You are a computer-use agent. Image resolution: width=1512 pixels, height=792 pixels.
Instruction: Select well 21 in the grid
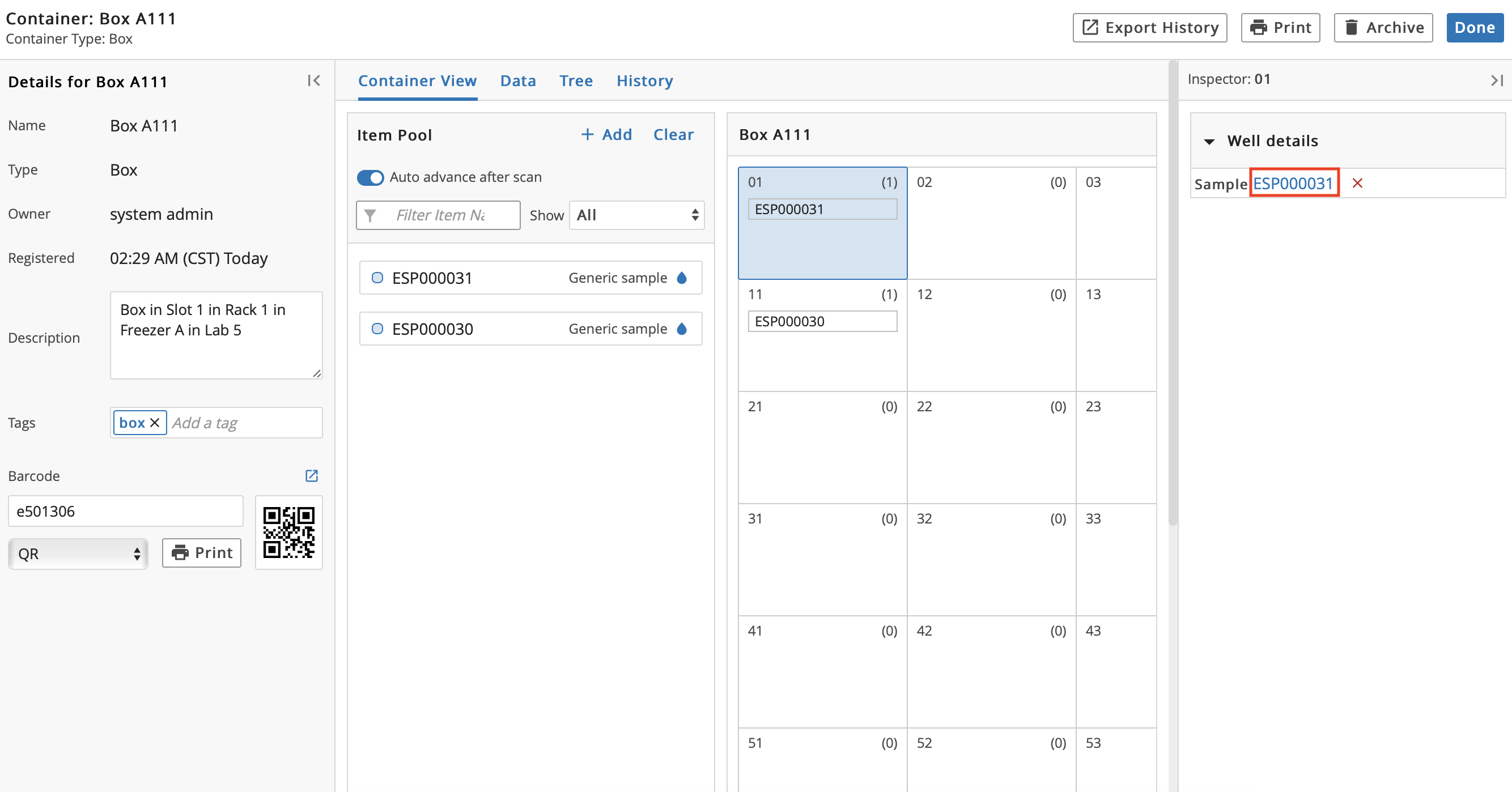[822, 448]
